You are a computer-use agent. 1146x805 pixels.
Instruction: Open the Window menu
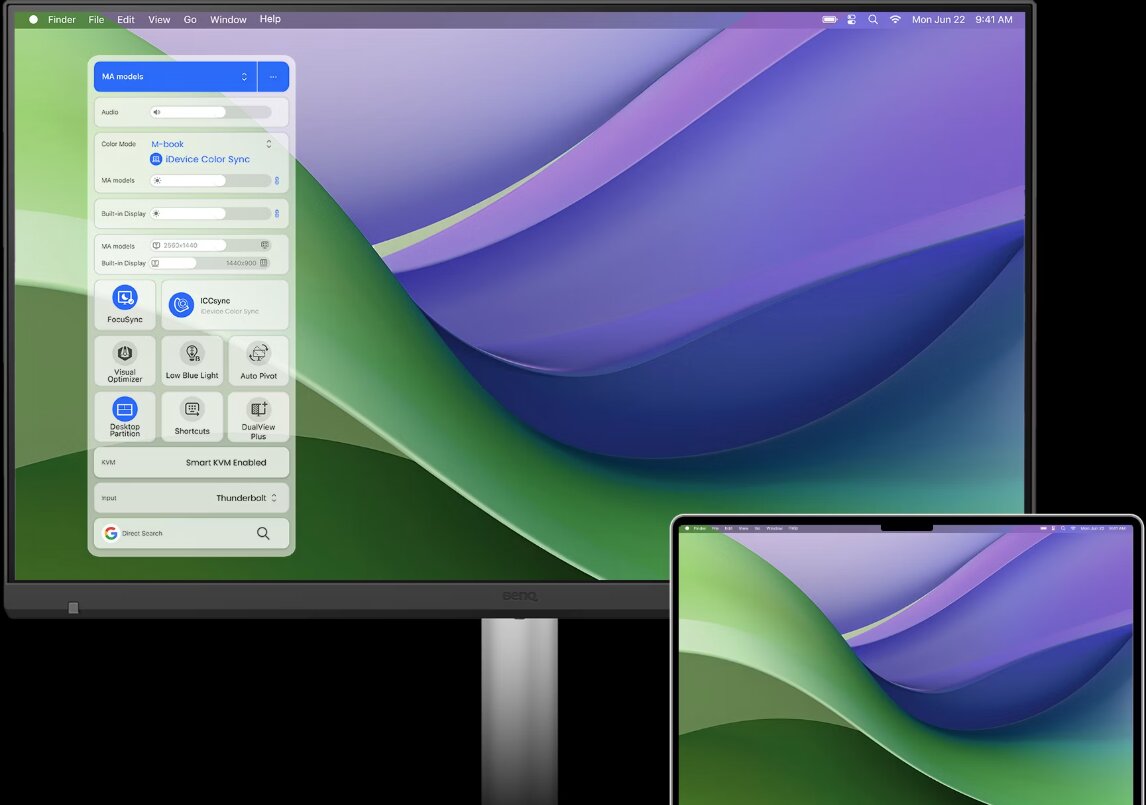(228, 20)
